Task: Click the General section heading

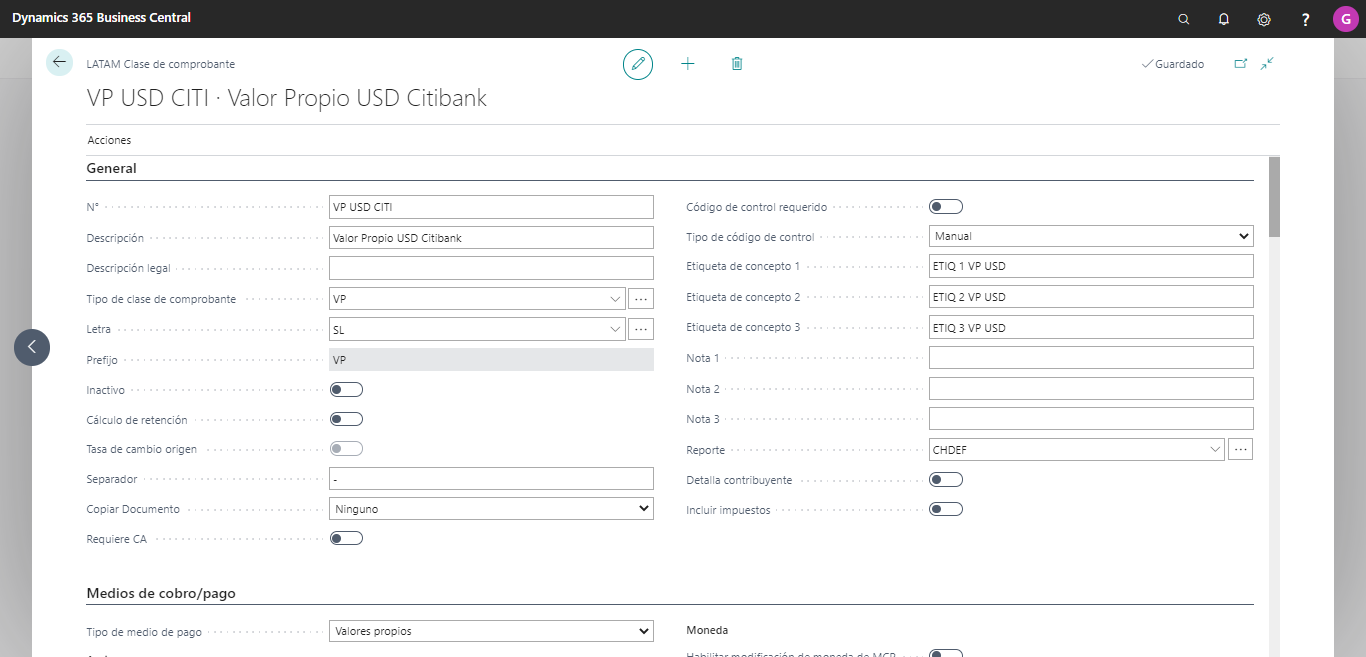Action: pos(112,168)
